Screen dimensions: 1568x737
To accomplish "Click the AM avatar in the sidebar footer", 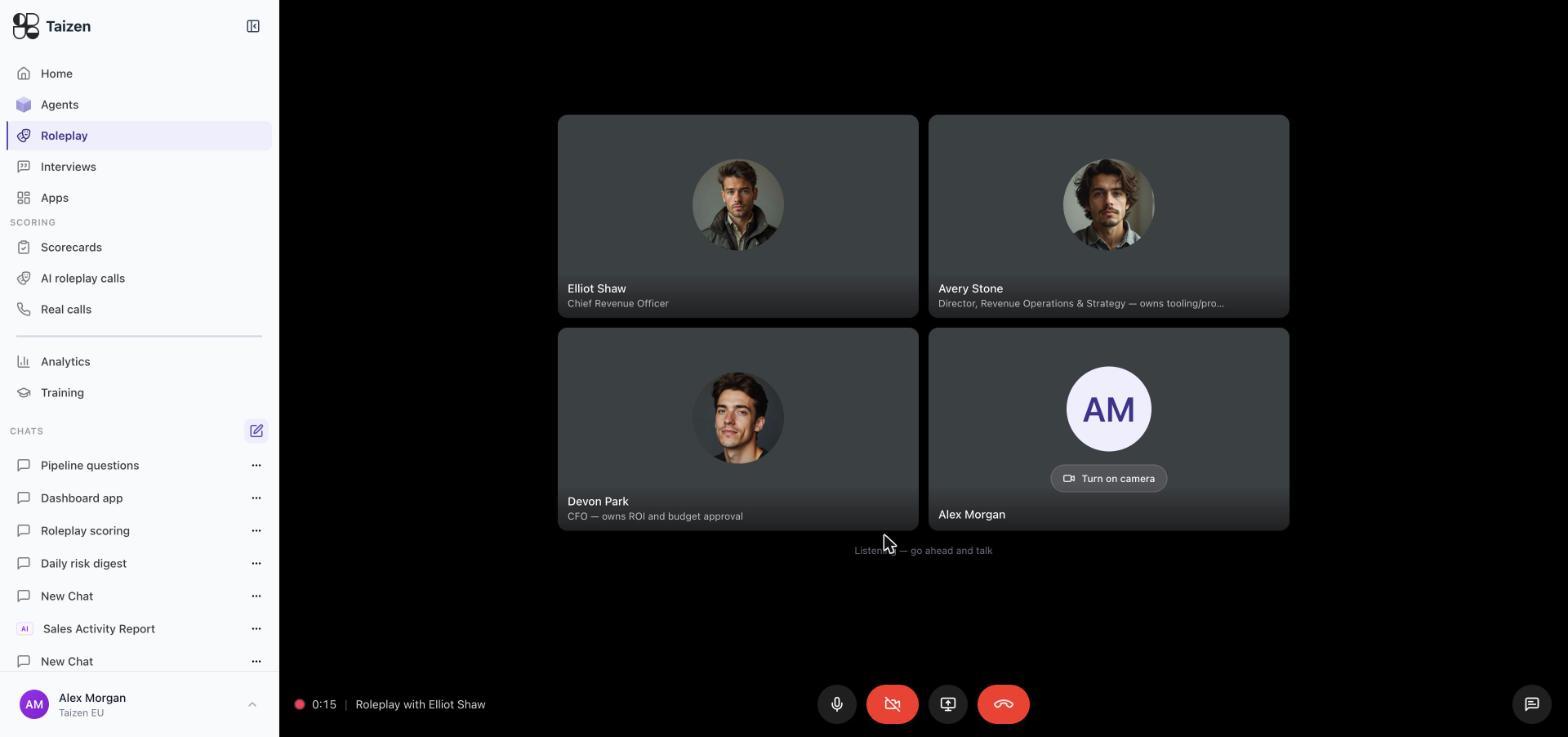I will pos(34,704).
